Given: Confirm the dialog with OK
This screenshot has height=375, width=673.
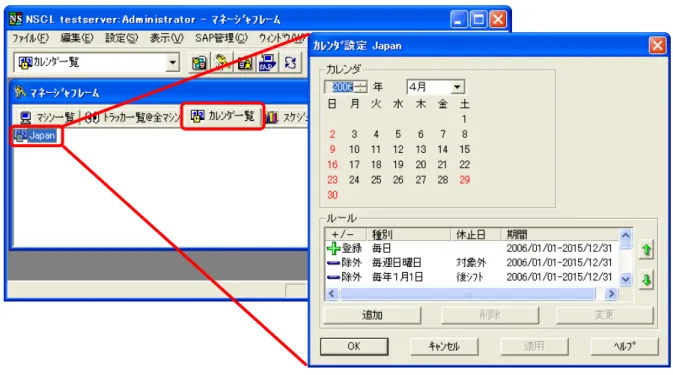Looking at the screenshot, I should [354, 346].
